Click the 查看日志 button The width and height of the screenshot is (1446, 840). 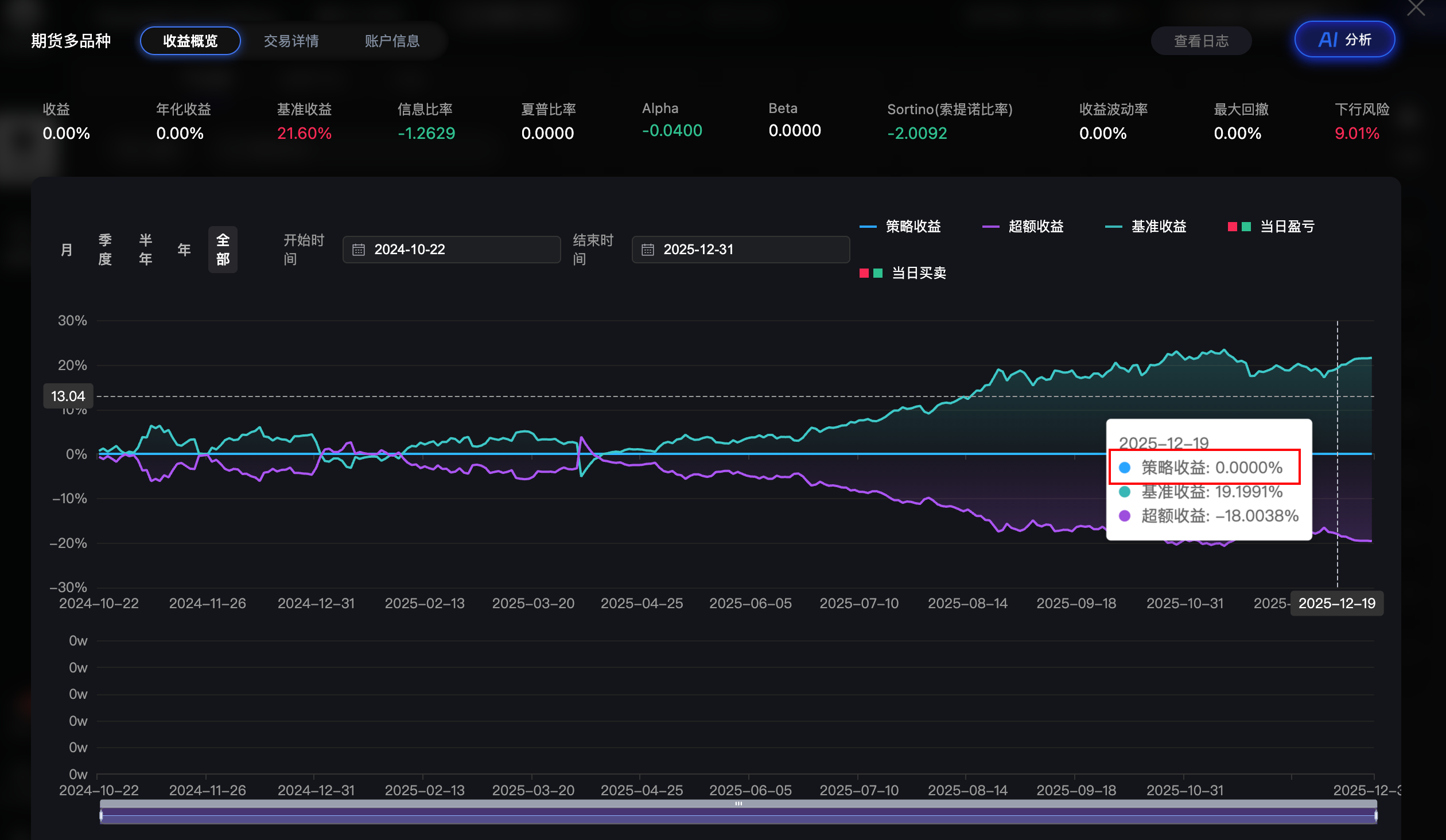[x=1201, y=41]
